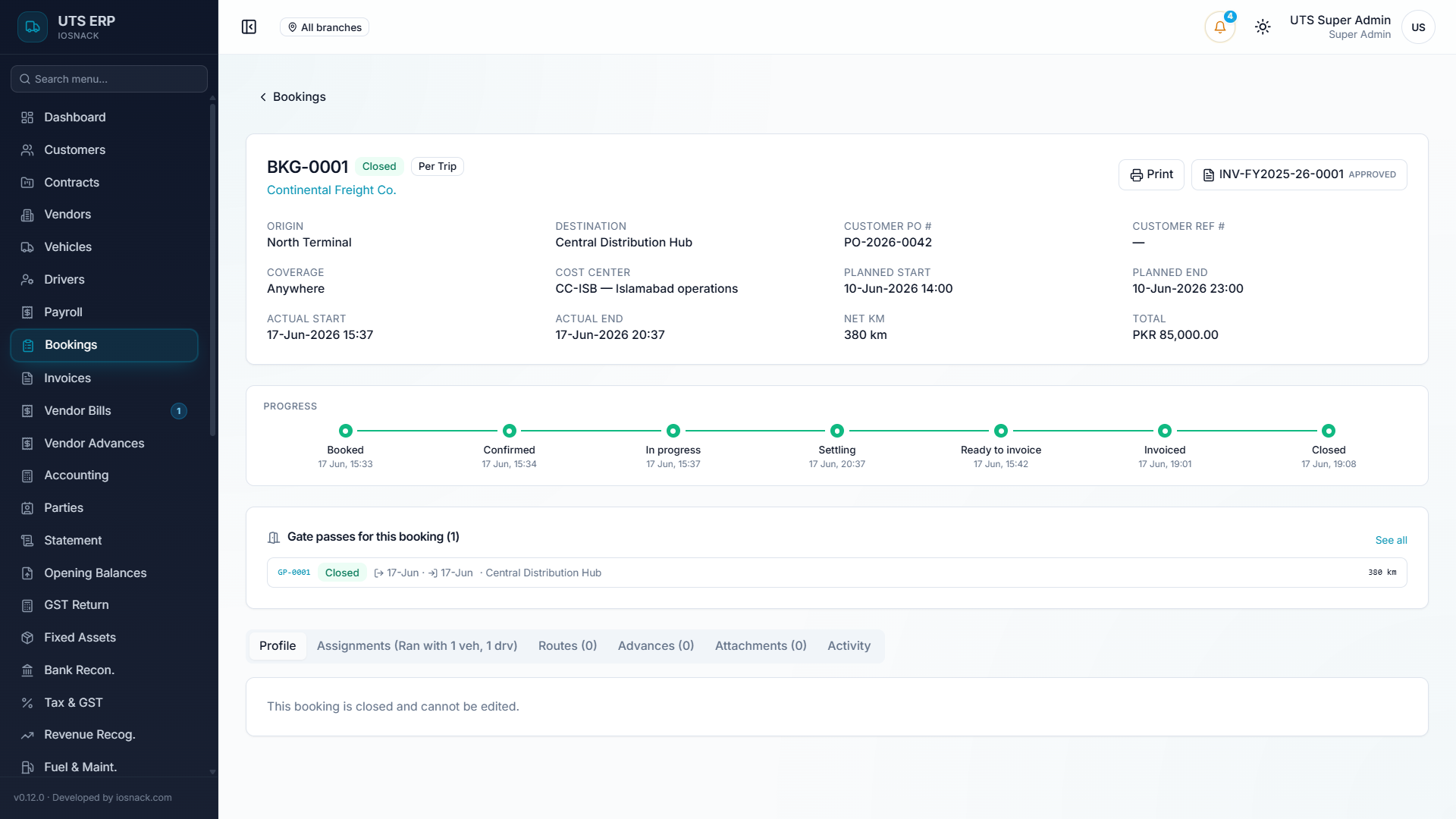The image size is (1456, 819).
Task: Click the Accounting sidebar icon
Action: 27,475
